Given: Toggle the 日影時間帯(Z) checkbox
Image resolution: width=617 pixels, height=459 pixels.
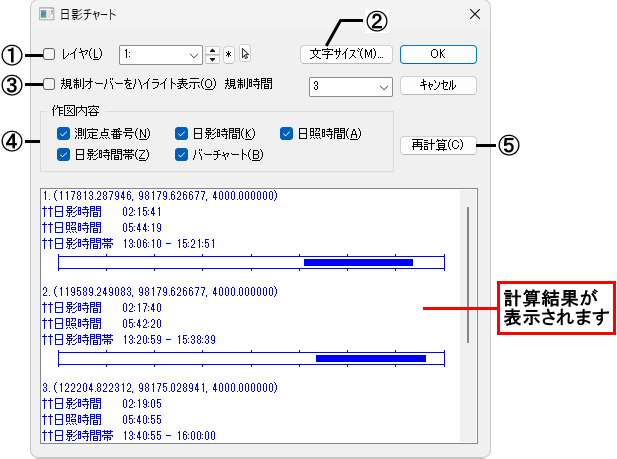Looking at the screenshot, I should pos(63,154).
